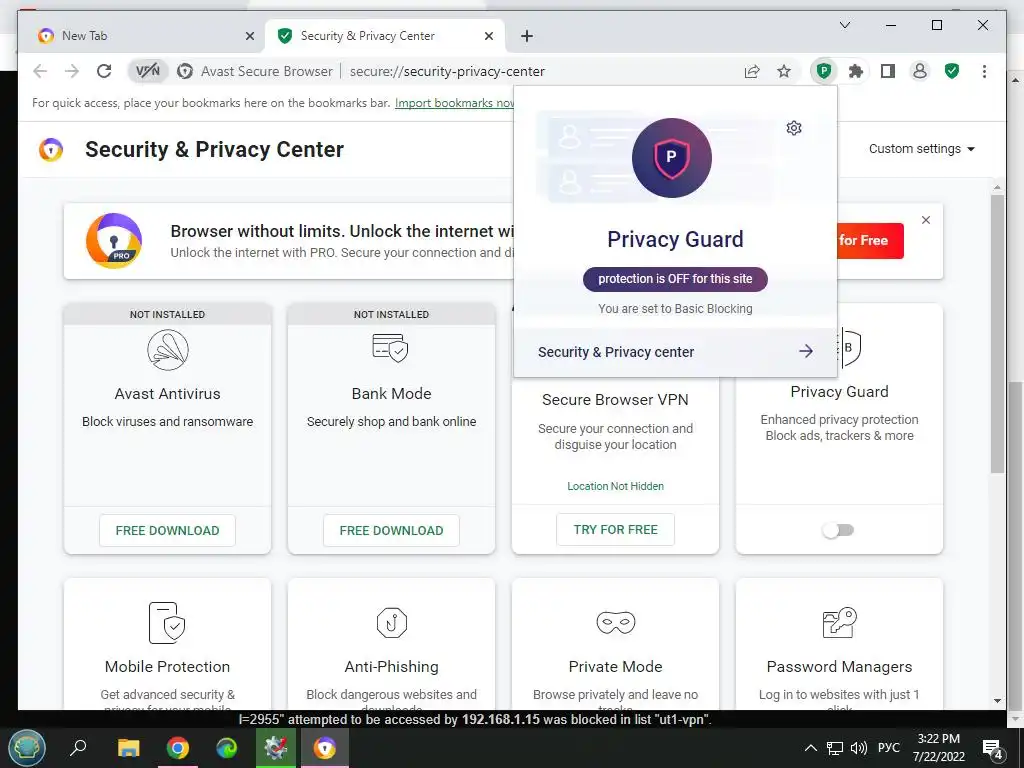Select the Security & Privacy Center tab
The image size is (1024, 768).
click(x=384, y=36)
